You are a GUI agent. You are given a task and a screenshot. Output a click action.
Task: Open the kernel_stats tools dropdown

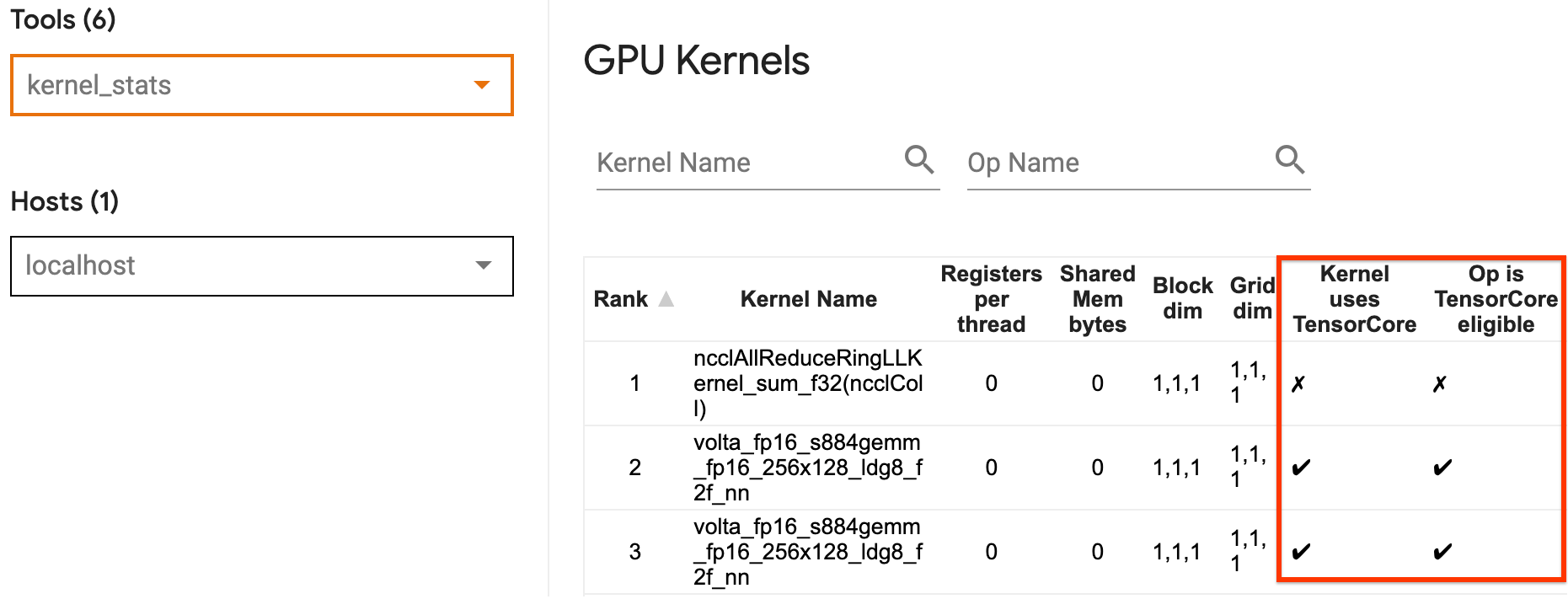(x=261, y=85)
